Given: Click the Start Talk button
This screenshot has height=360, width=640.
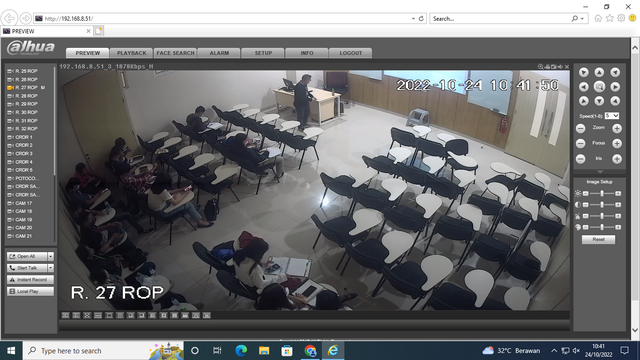Looking at the screenshot, I should [27, 268].
